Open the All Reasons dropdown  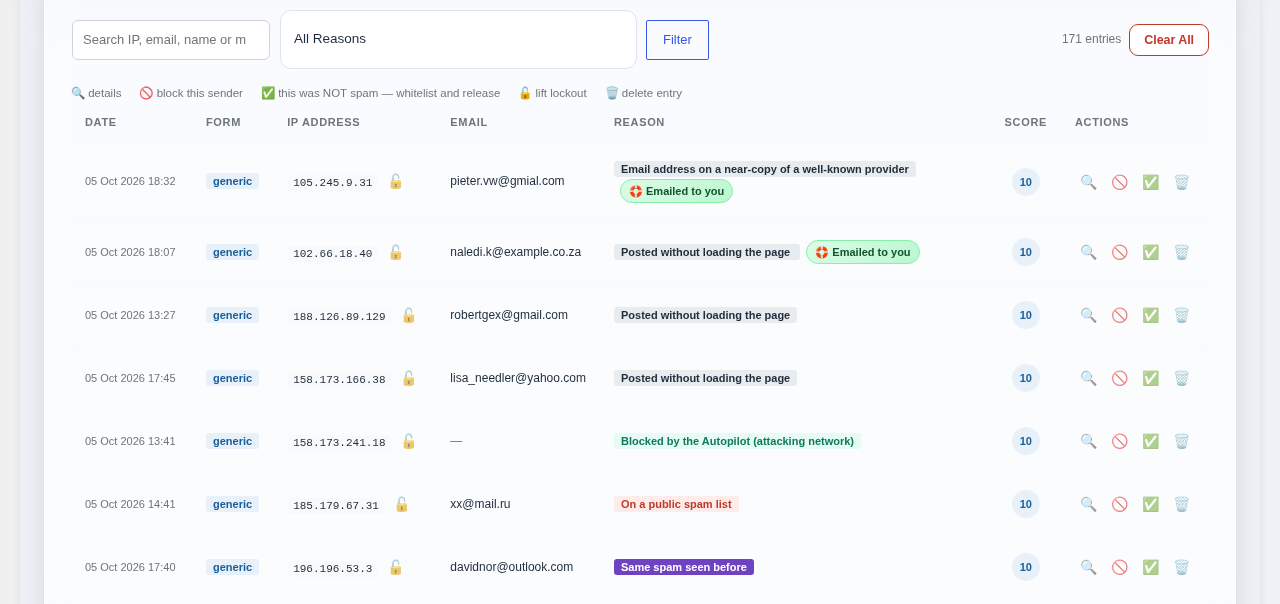point(458,39)
